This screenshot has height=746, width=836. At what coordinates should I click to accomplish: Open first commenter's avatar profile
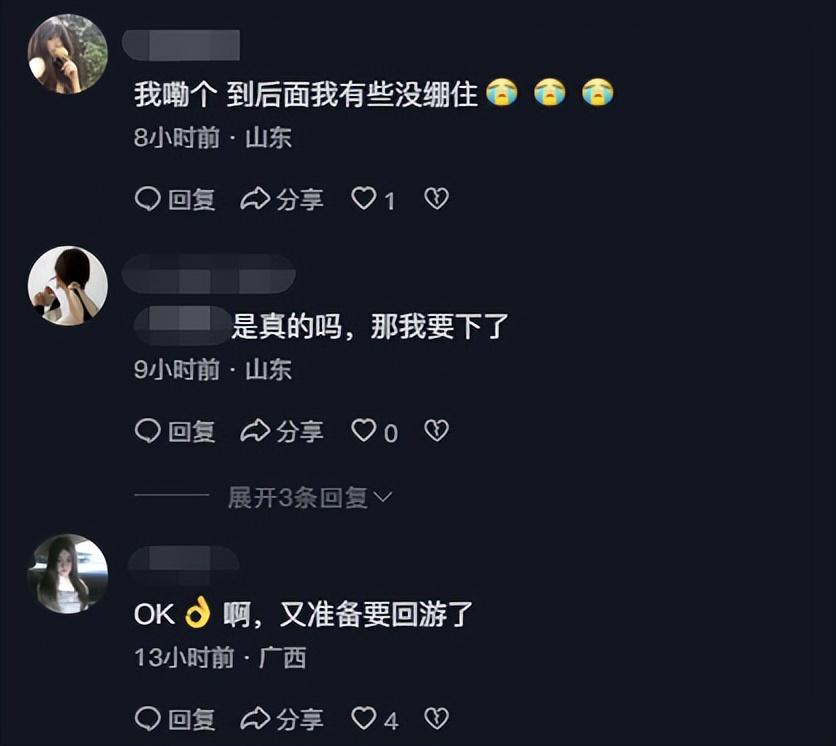(68, 54)
